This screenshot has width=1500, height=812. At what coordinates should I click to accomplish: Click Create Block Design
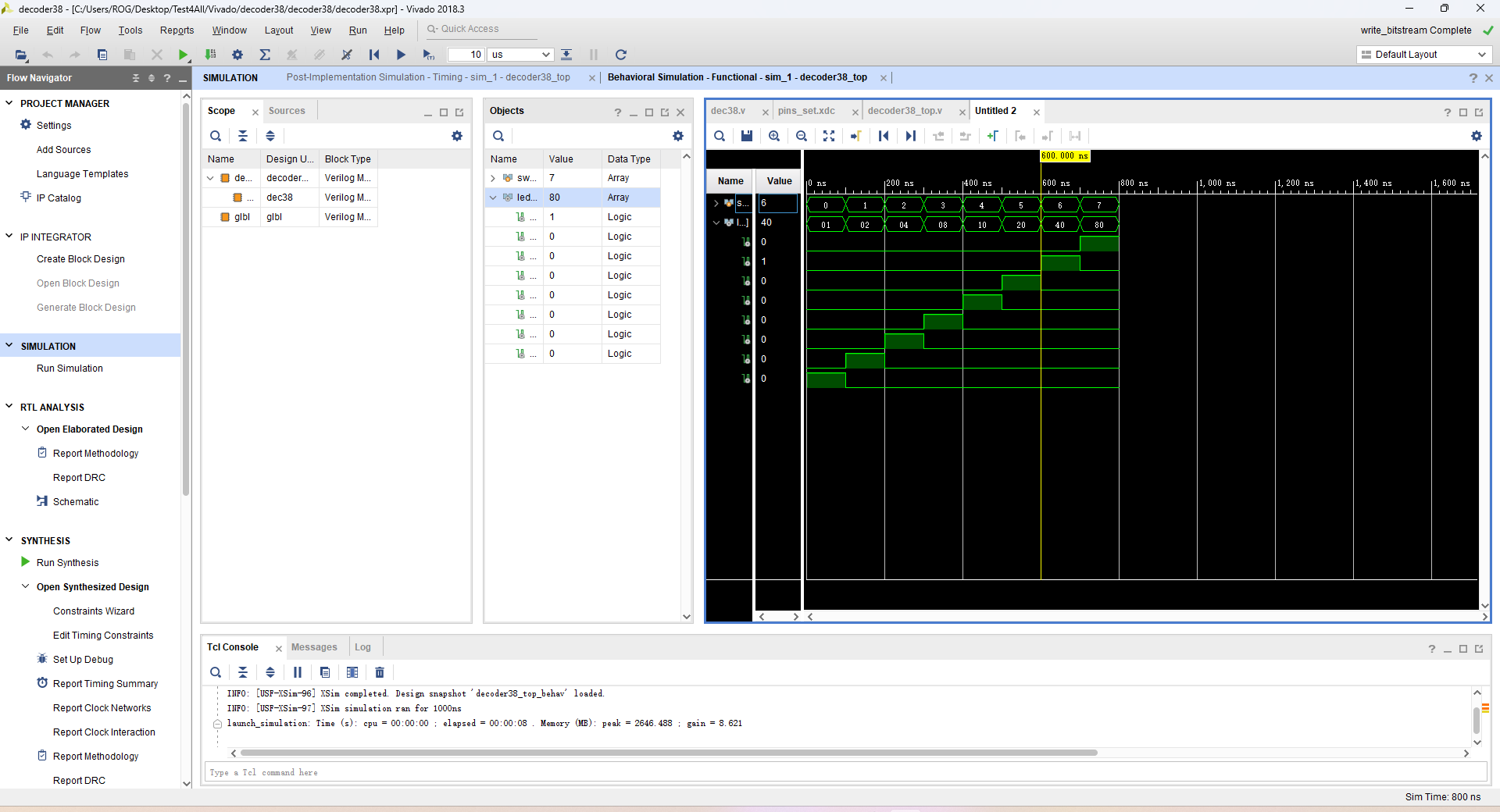click(x=80, y=259)
